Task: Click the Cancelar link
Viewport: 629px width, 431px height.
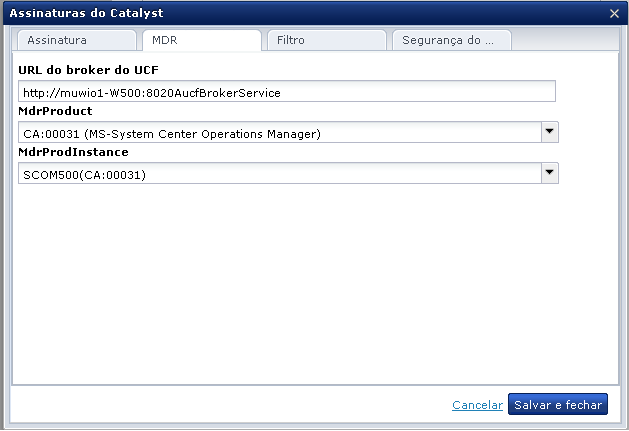Action: [477, 405]
